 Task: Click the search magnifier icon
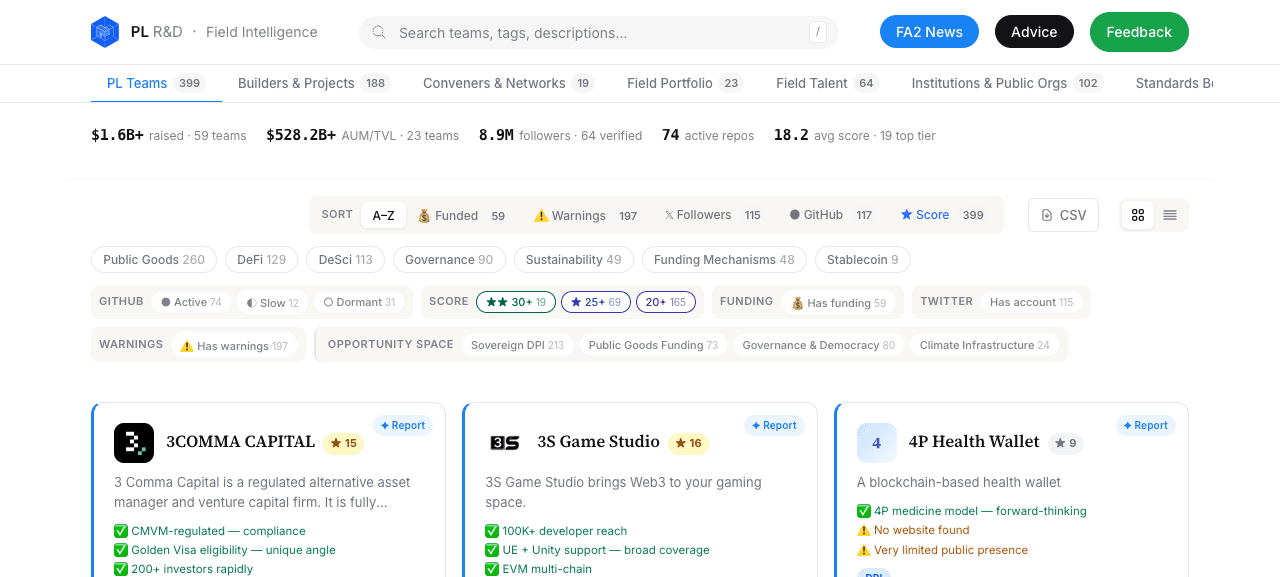(x=379, y=32)
